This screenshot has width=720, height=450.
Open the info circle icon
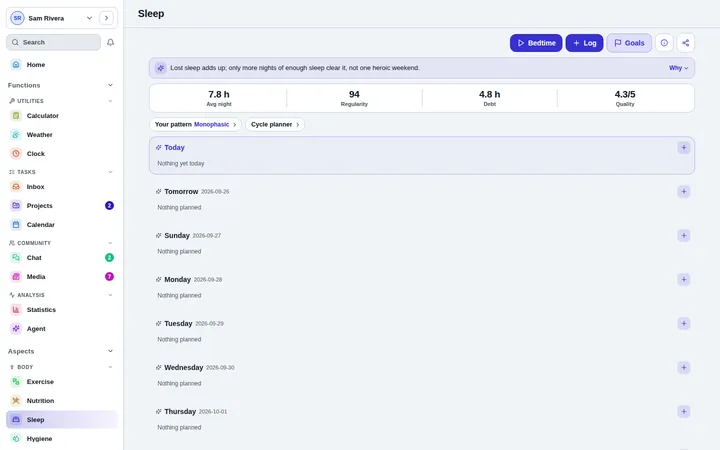coord(664,43)
